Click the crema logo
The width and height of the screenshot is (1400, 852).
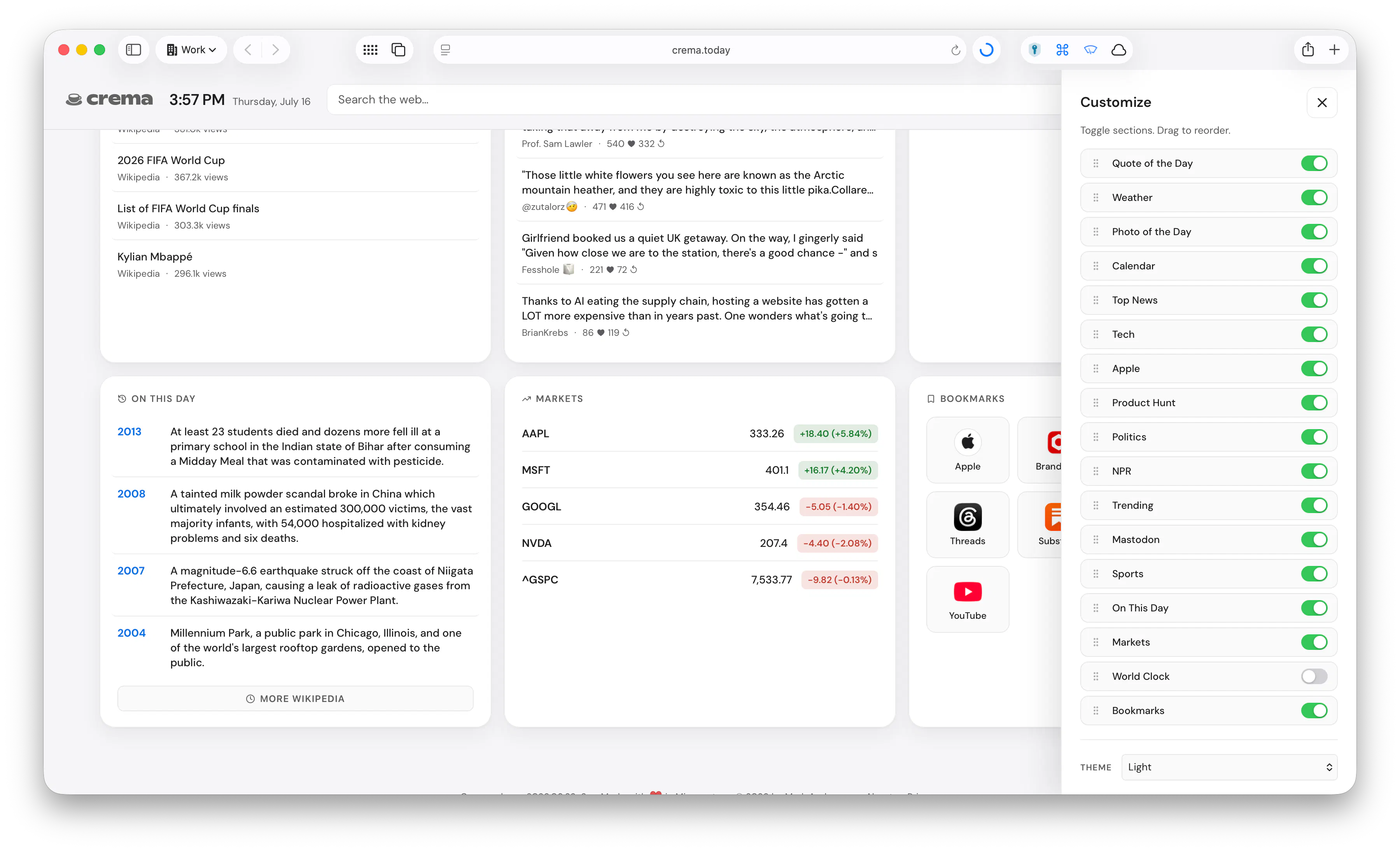(109, 100)
